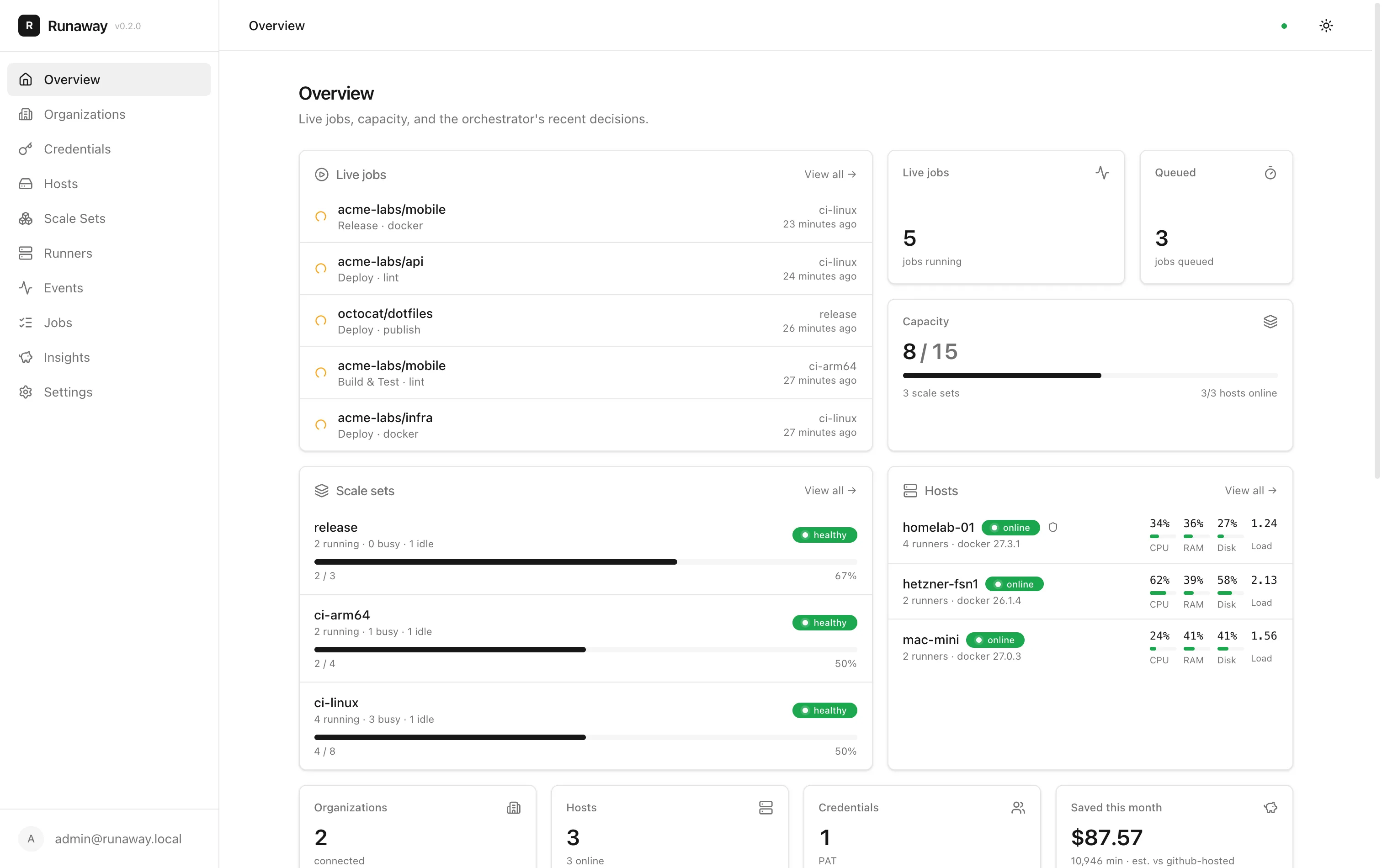
Task: Click the layers icon on Capacity card
Action: pos(1270,322)
